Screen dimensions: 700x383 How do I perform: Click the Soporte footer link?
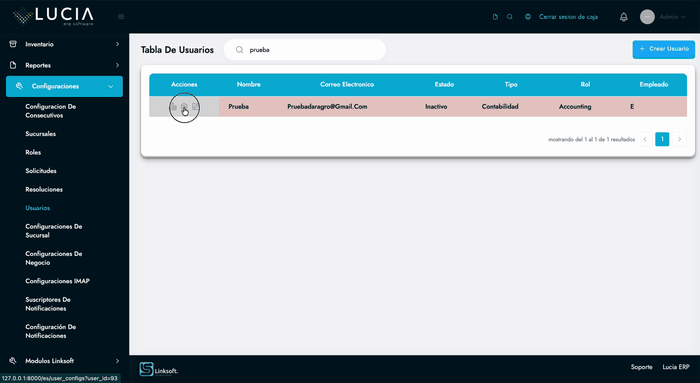(642, 367)
